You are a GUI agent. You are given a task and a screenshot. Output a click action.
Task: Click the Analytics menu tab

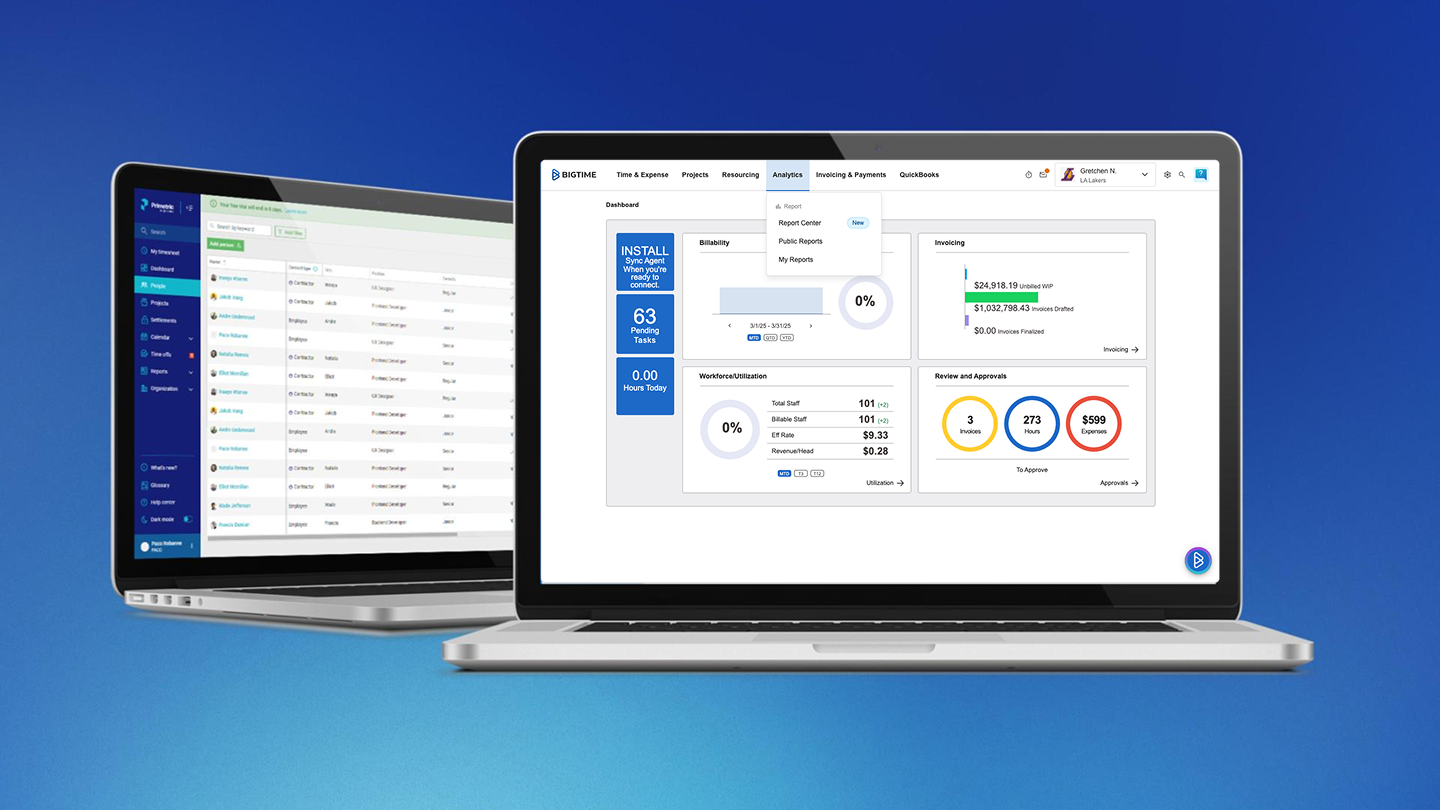(788, 175)
